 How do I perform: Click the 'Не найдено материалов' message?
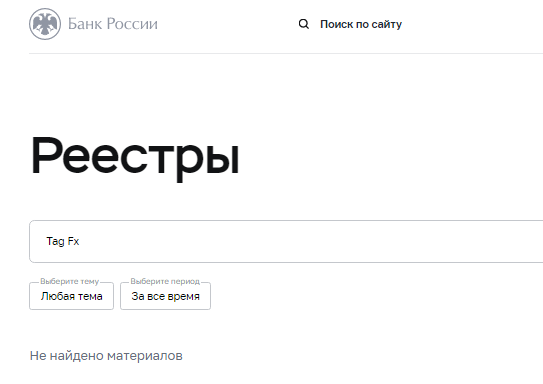106,356
